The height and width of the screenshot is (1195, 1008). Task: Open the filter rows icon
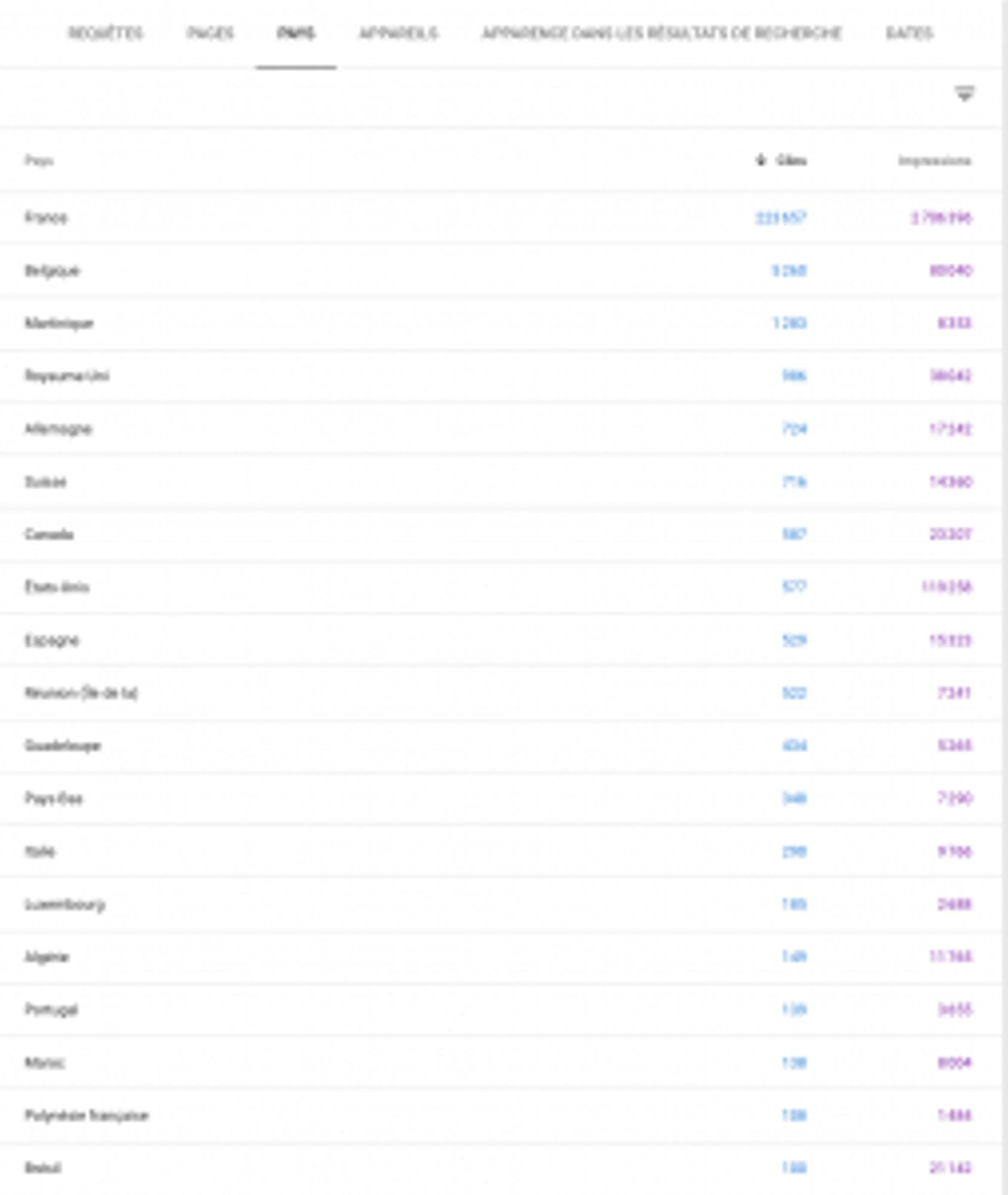(x=964, y=94)
